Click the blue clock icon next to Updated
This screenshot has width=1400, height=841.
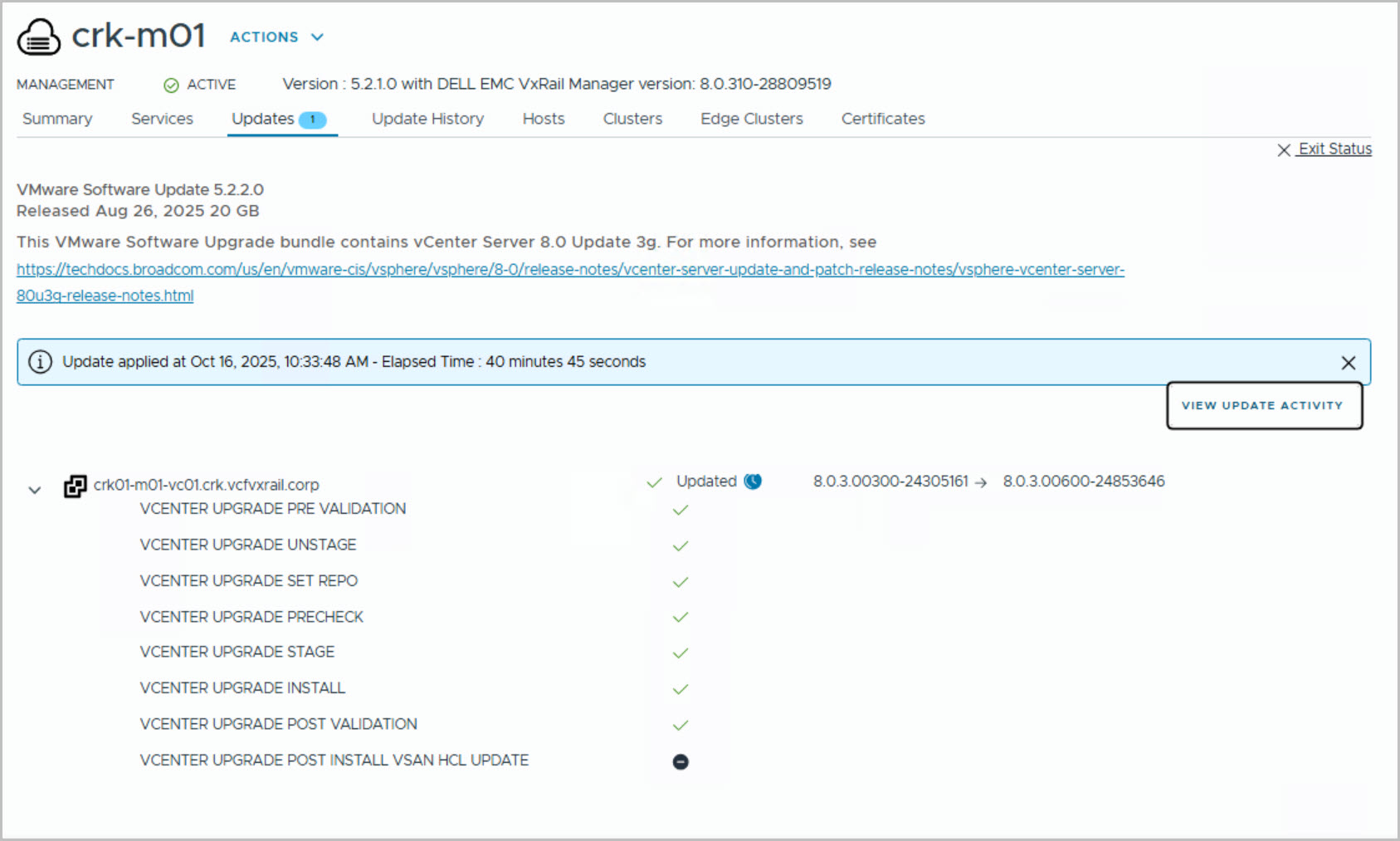[753, 482]
